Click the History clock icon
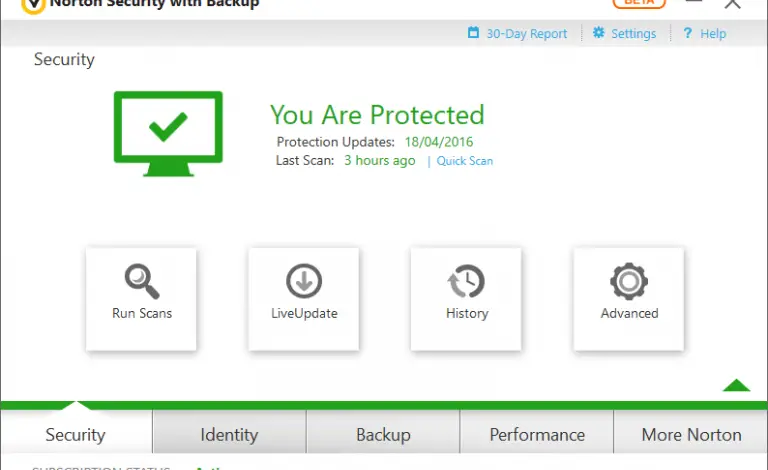The image size is (768, 470). click(x=466, y=281)
